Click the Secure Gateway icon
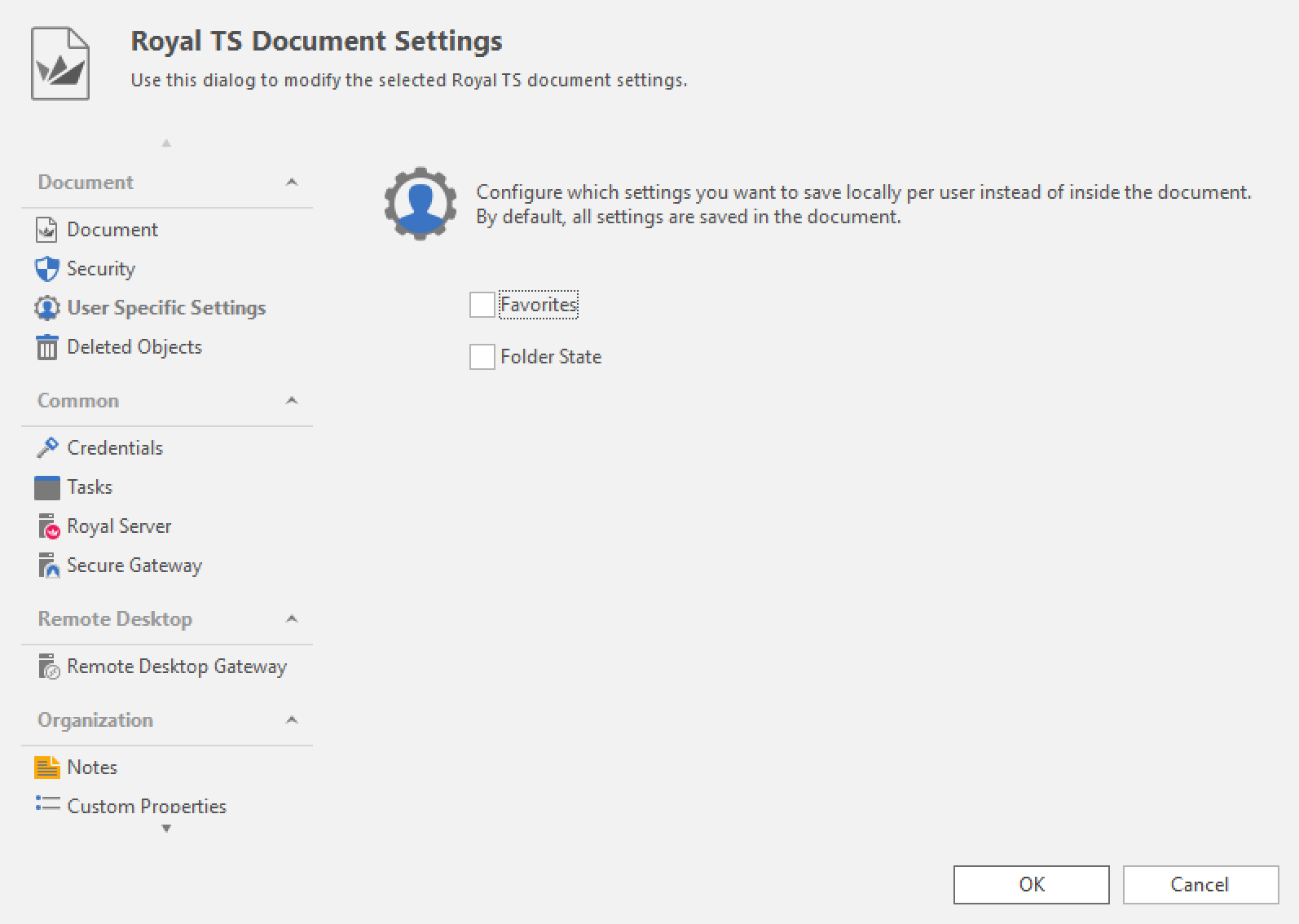This screenshot has height=924, width=1299. tap(48, 566)
